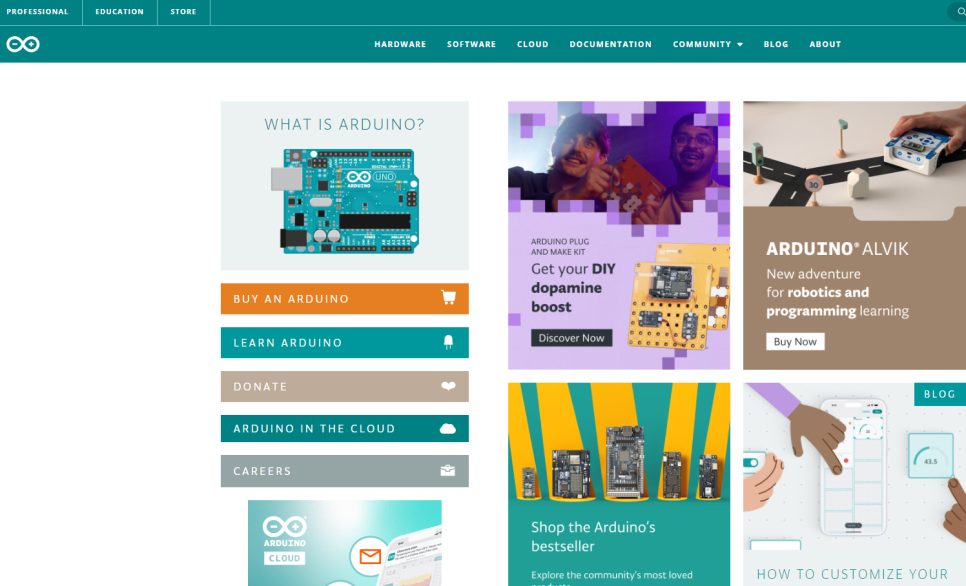Click the Careers button

click(x=344, y=471)
